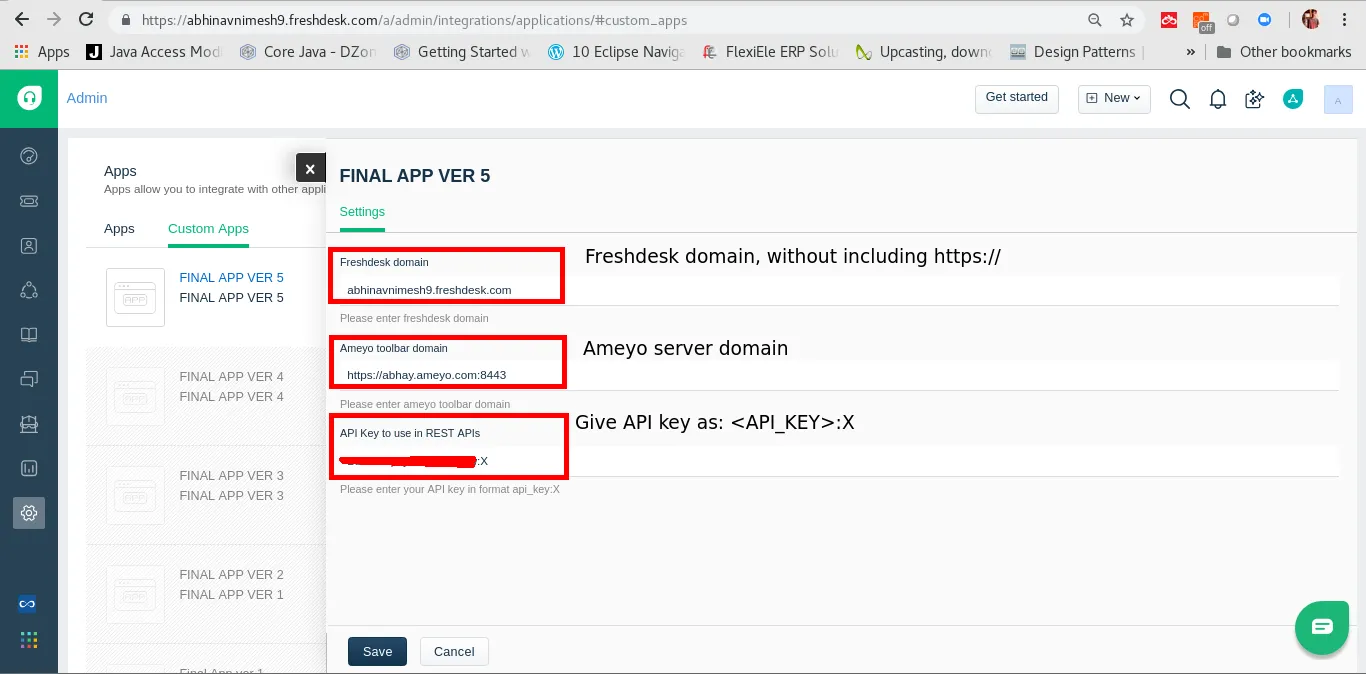Image resolution: width=1366 pixels, height=674 pixels.
Task: Open the Dashboard gauge sidebar icon
Action: (x=29, y=155)
